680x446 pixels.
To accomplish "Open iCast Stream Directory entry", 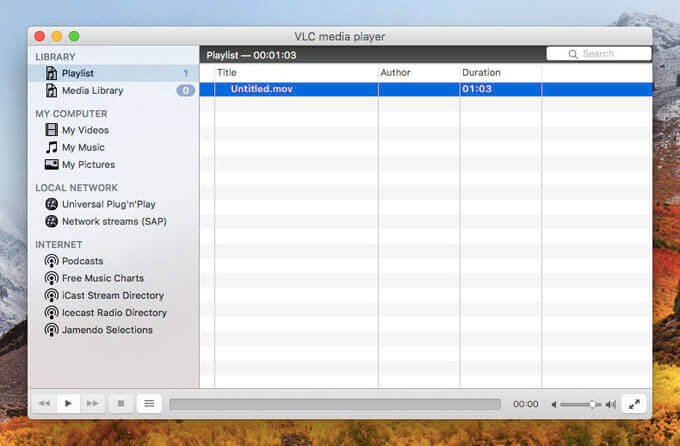I will coord(113,295).
